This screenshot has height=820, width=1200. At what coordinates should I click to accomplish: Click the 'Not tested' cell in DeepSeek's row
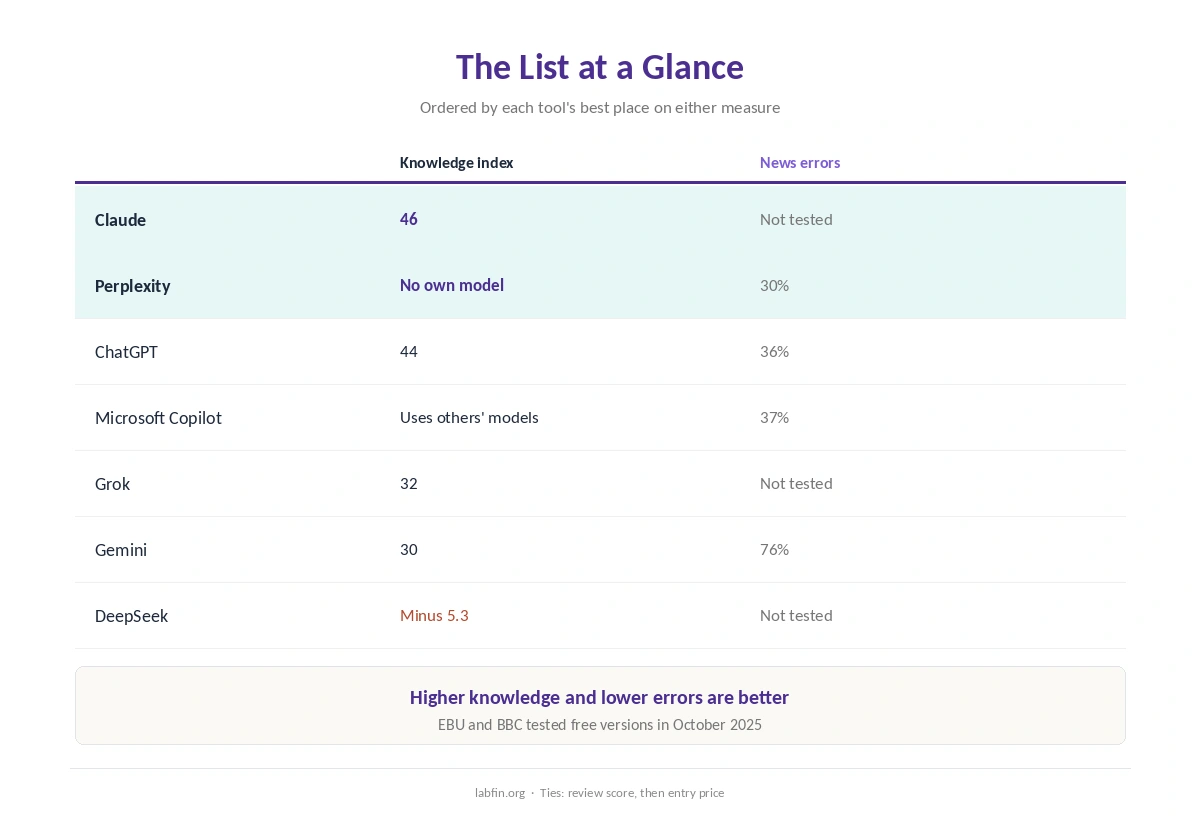click(796, 615)
